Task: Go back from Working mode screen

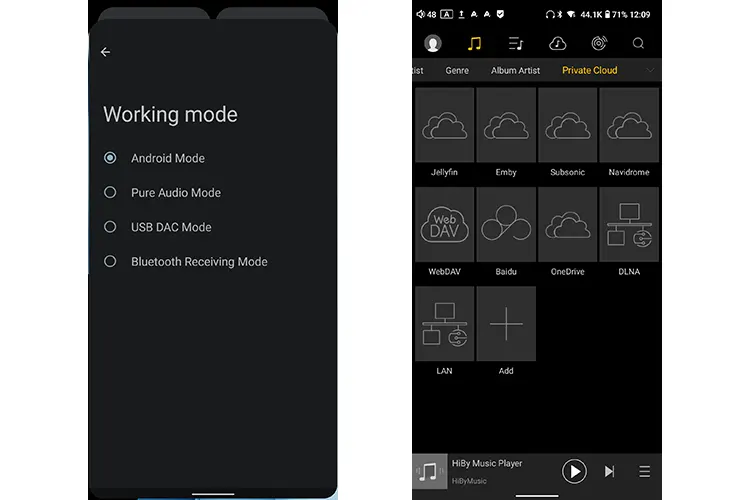Action: point(106,52)
